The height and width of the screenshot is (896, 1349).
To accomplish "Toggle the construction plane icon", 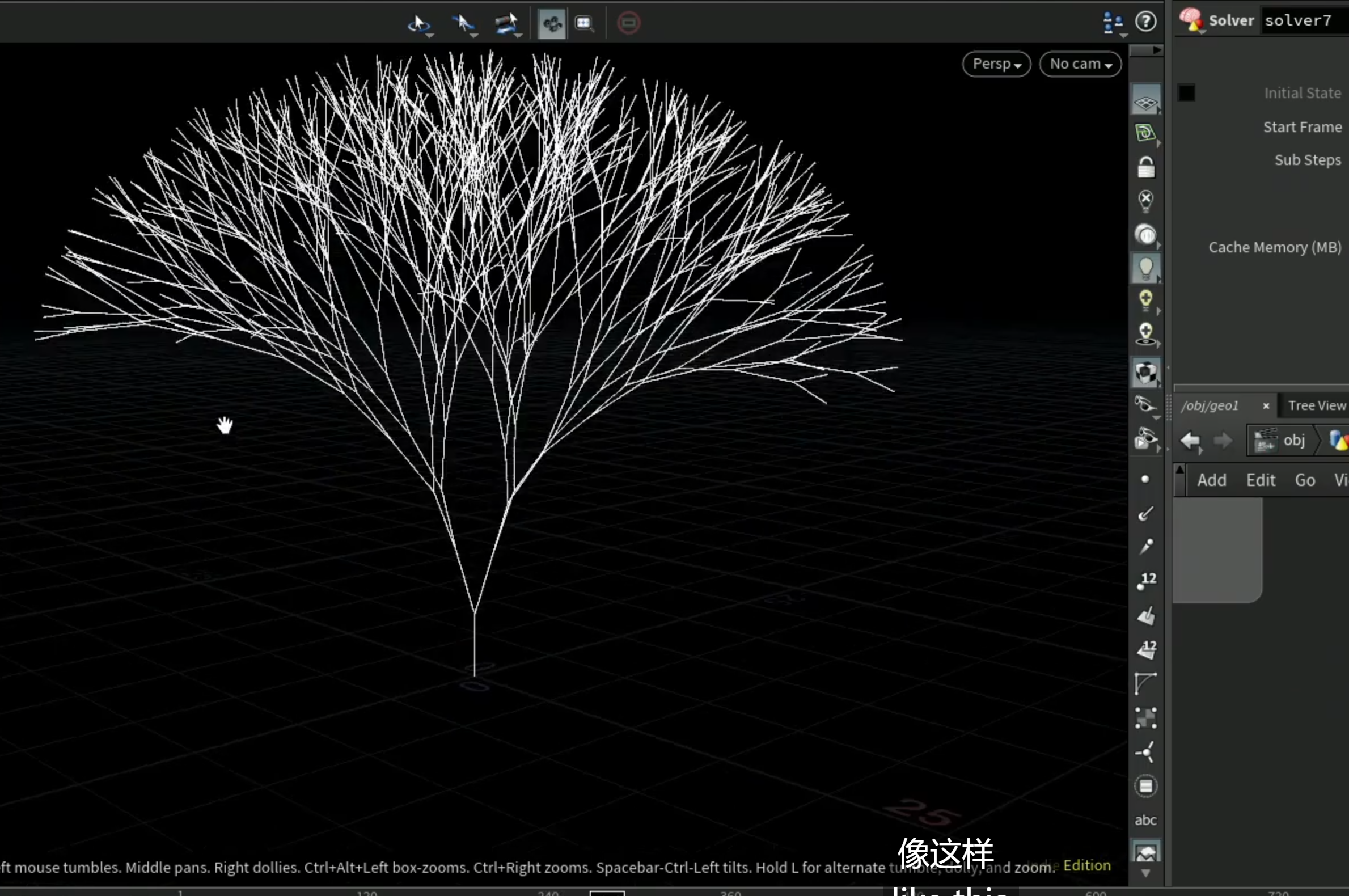I will click(1145, 134).
